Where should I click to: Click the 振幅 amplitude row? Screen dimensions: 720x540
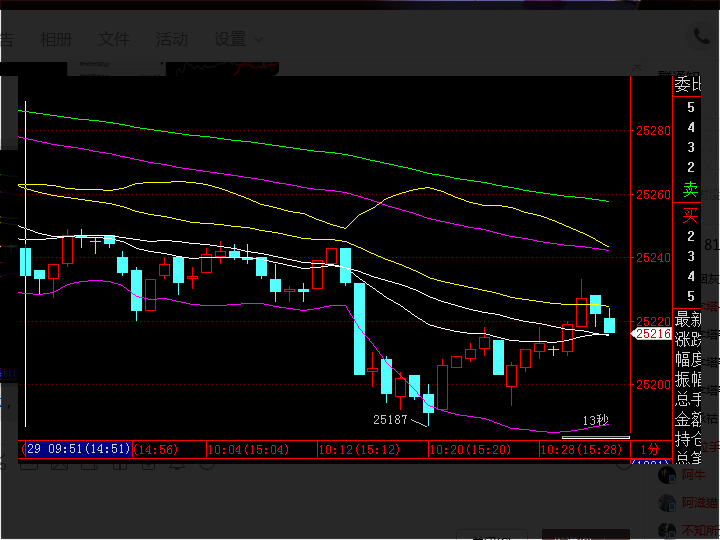tap(687, 380)
